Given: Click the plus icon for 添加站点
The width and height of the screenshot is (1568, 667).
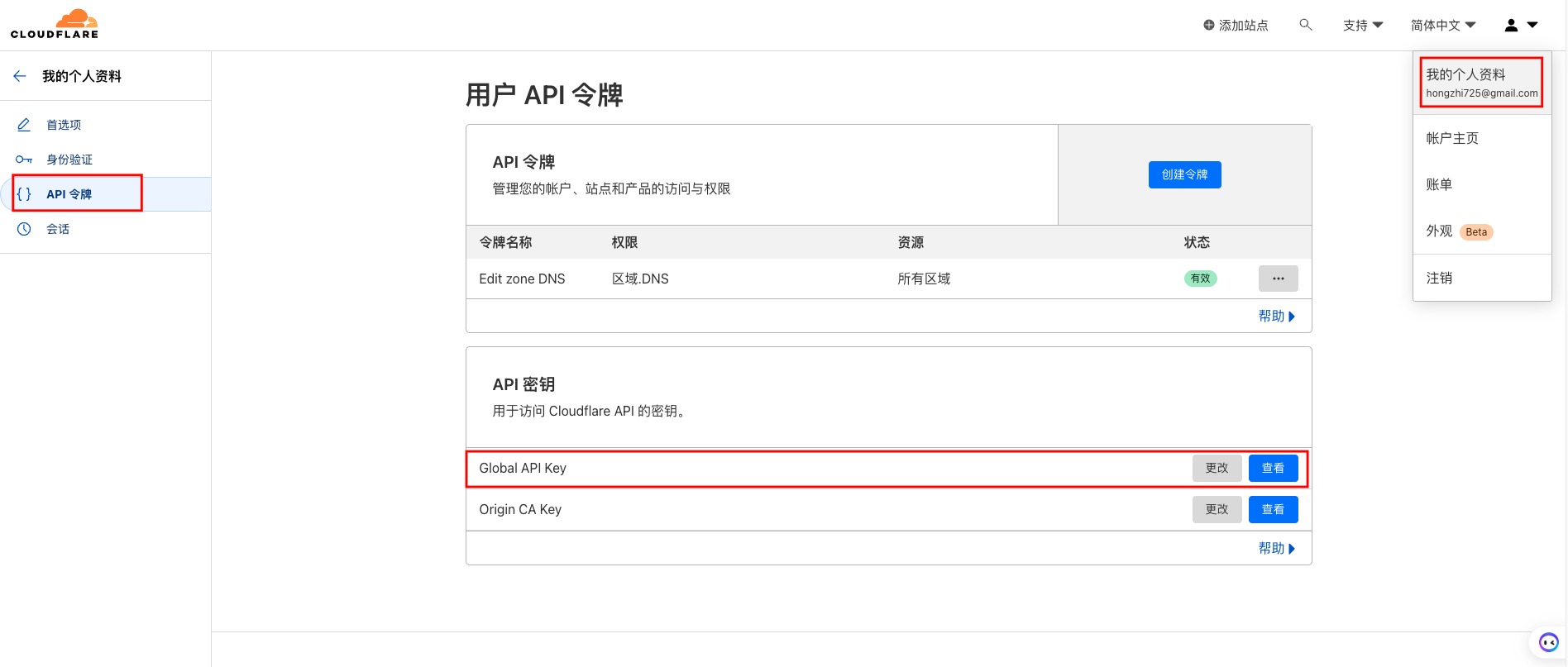Looking at the screenshot, I should coord(1208,26).
